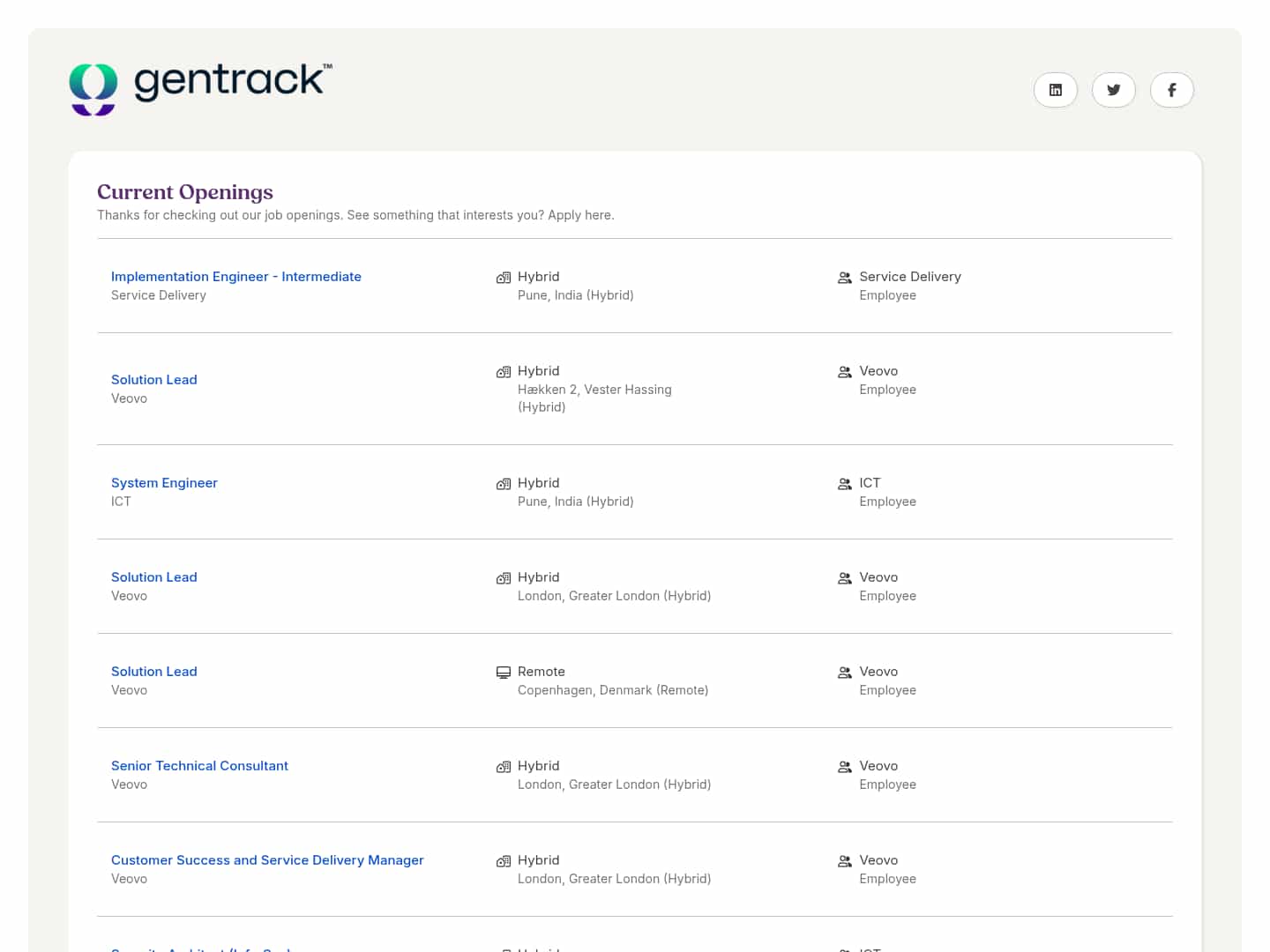1270x952 pixels.
Task: Open Gentrack's Twitter page icon
Action: click(x=1114, y=90)
